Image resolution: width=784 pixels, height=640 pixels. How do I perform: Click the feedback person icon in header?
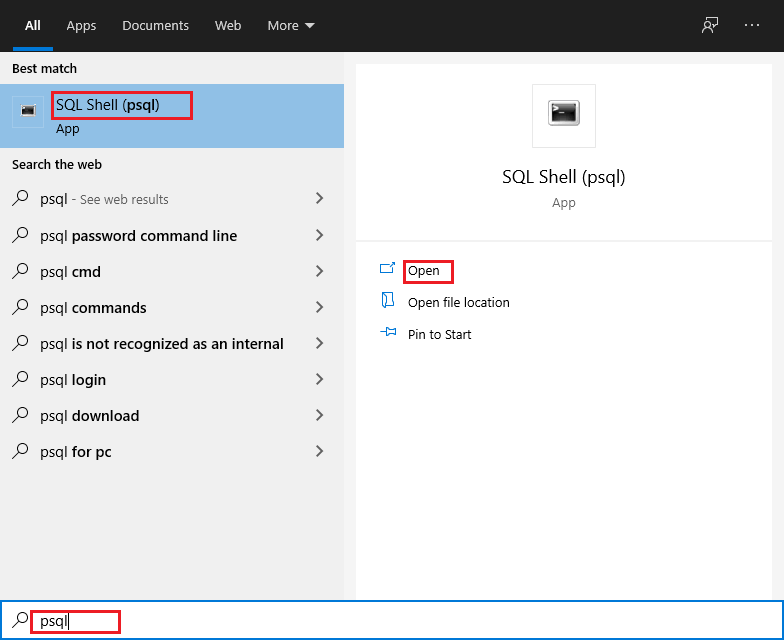click(710, 25)
